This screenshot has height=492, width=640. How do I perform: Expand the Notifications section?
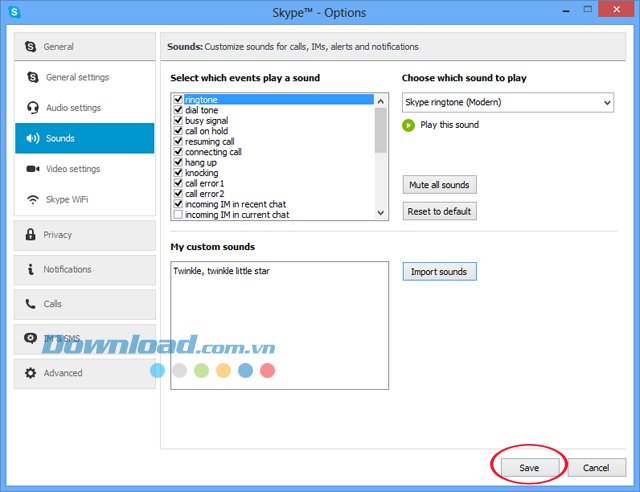(85, 270)
